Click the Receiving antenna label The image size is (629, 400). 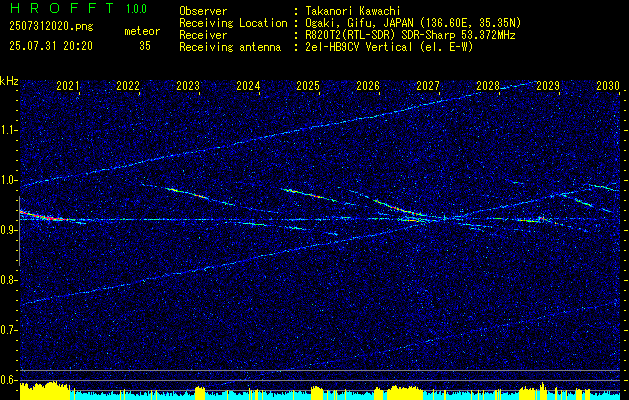click(x=230, y=47)
